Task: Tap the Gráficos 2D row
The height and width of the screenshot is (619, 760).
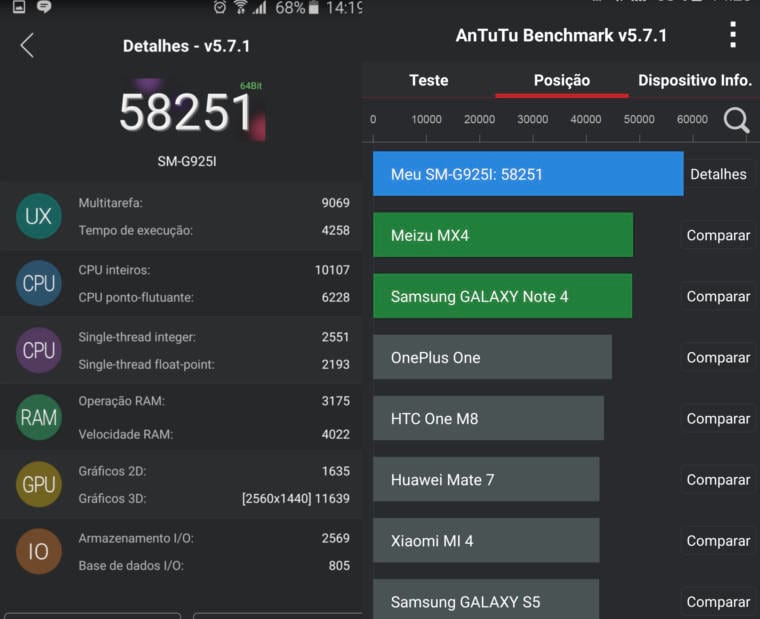Action: coord(214,471)
